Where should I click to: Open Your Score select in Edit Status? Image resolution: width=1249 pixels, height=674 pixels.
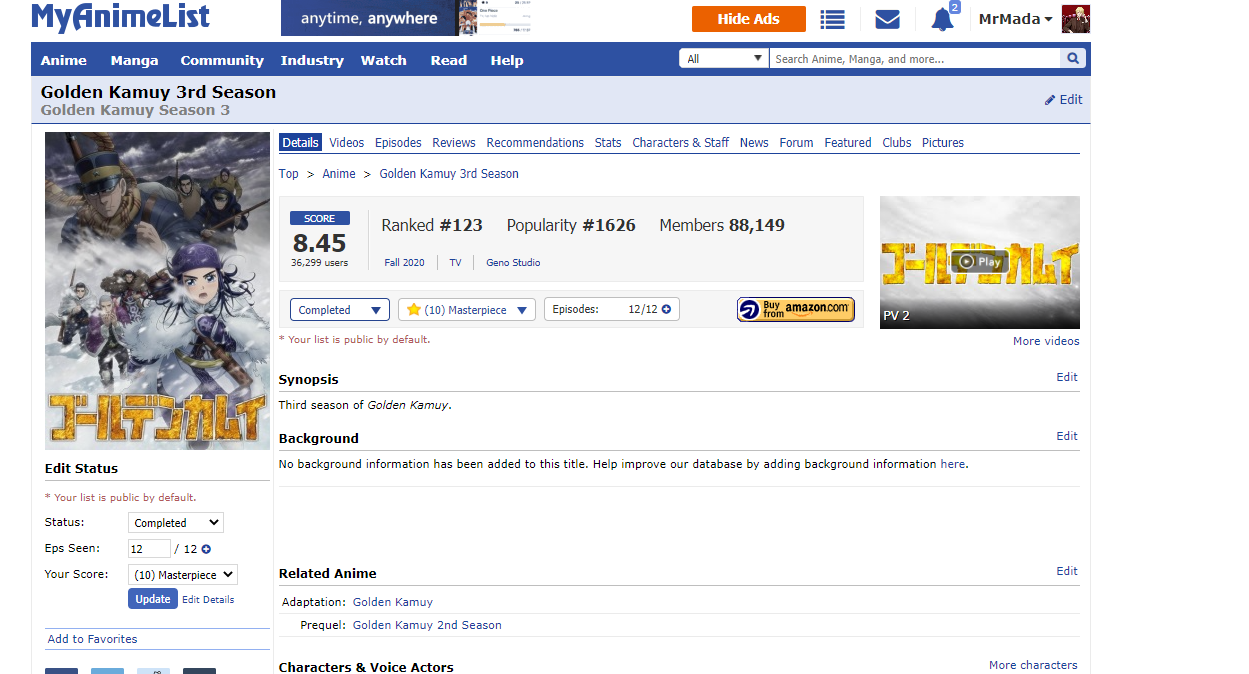183,575
